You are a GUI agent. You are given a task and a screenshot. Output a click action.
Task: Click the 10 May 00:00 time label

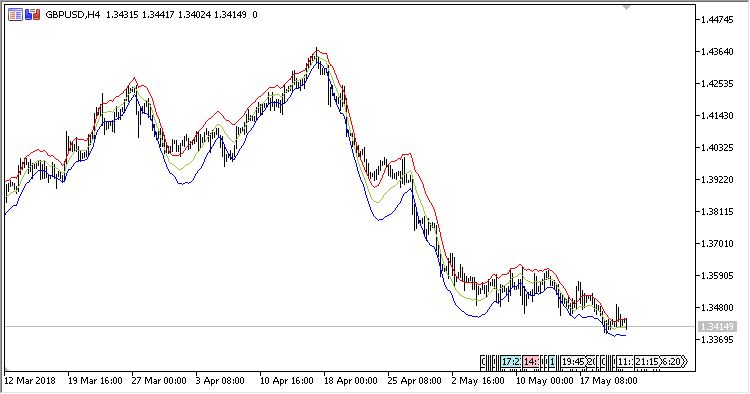pyautogui.click(x=544, y=381)
